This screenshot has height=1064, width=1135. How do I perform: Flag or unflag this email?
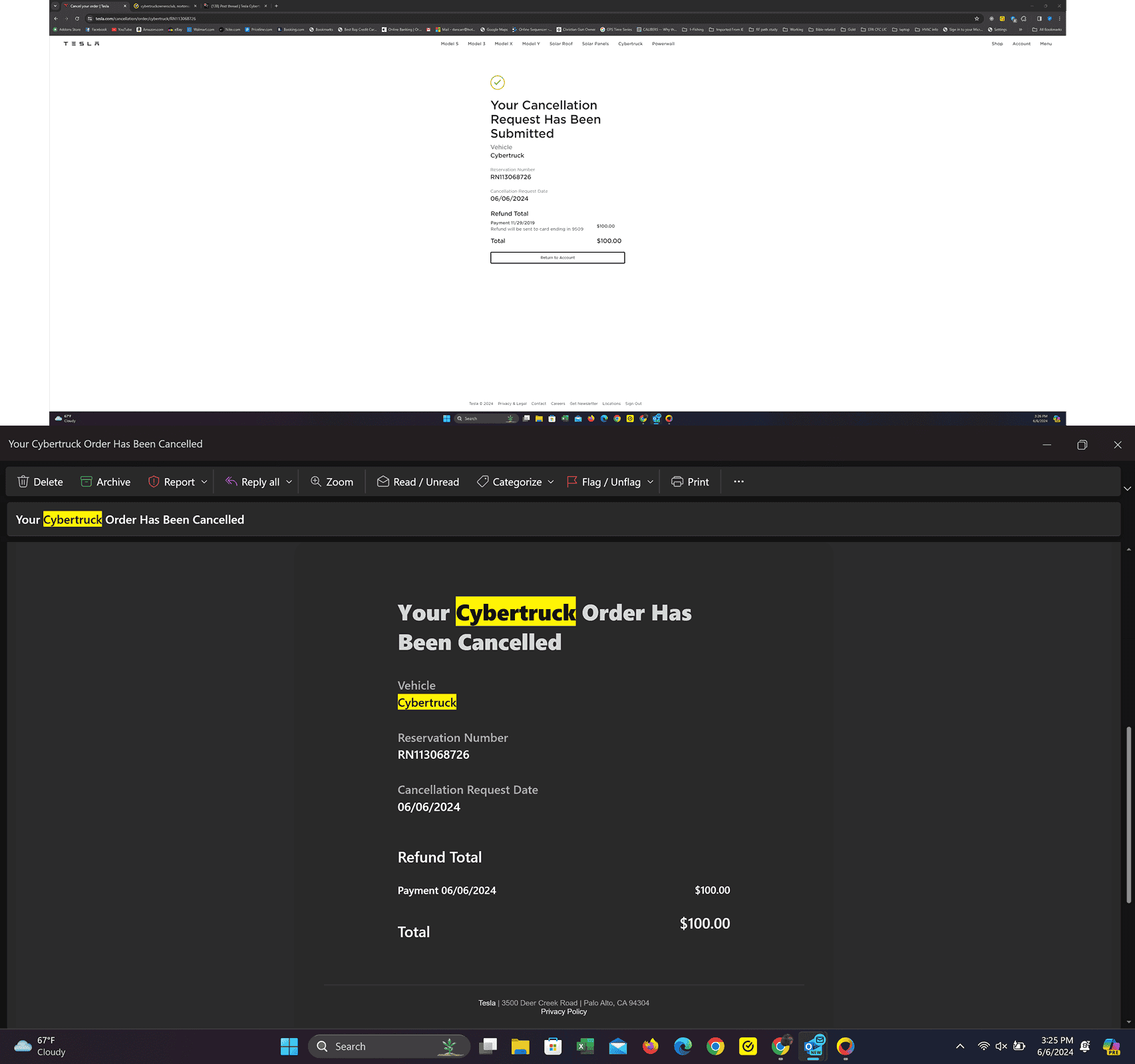click(603, 482)
